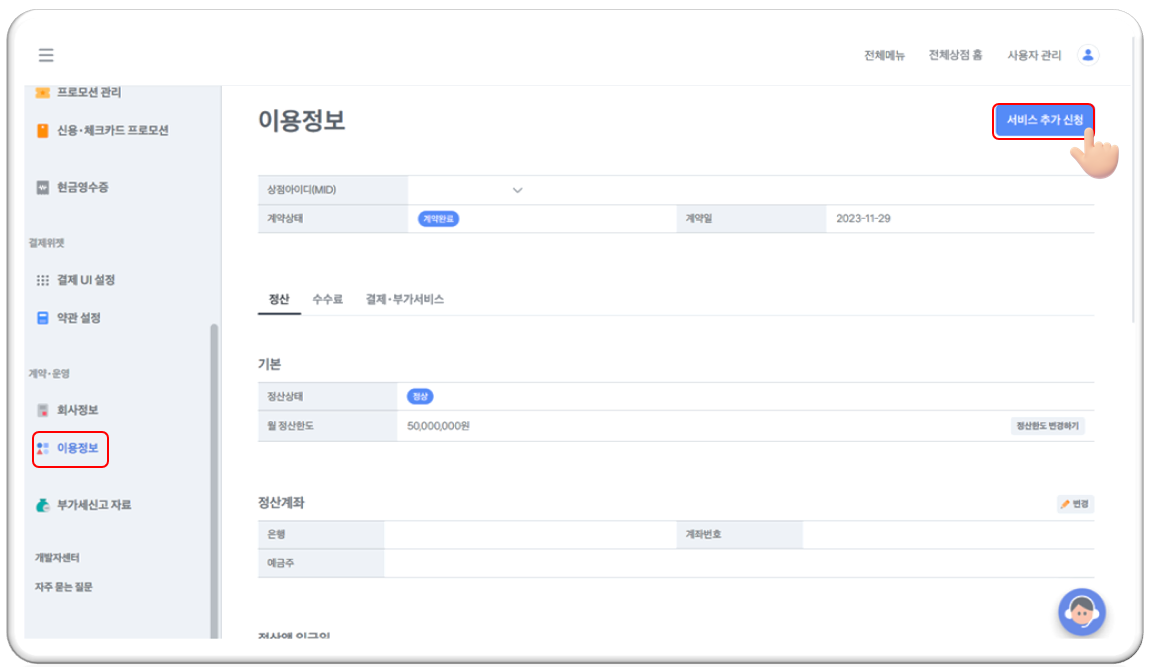The height and width of the screenshot is (667, 1155).
Task: Click the sidebar vertical scrollbar
Action: 213,480
